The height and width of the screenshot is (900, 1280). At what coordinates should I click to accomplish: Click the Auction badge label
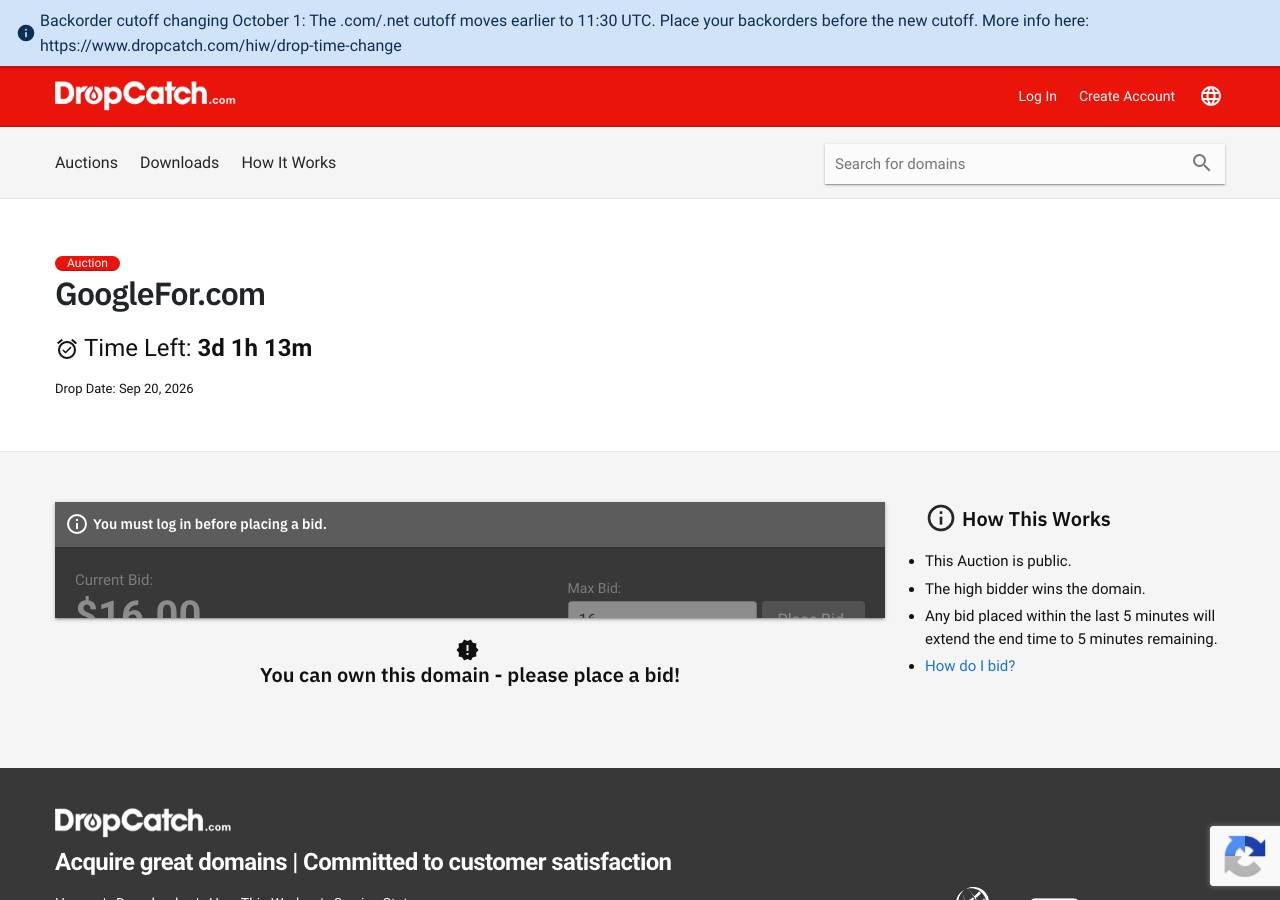pos(87,263)
